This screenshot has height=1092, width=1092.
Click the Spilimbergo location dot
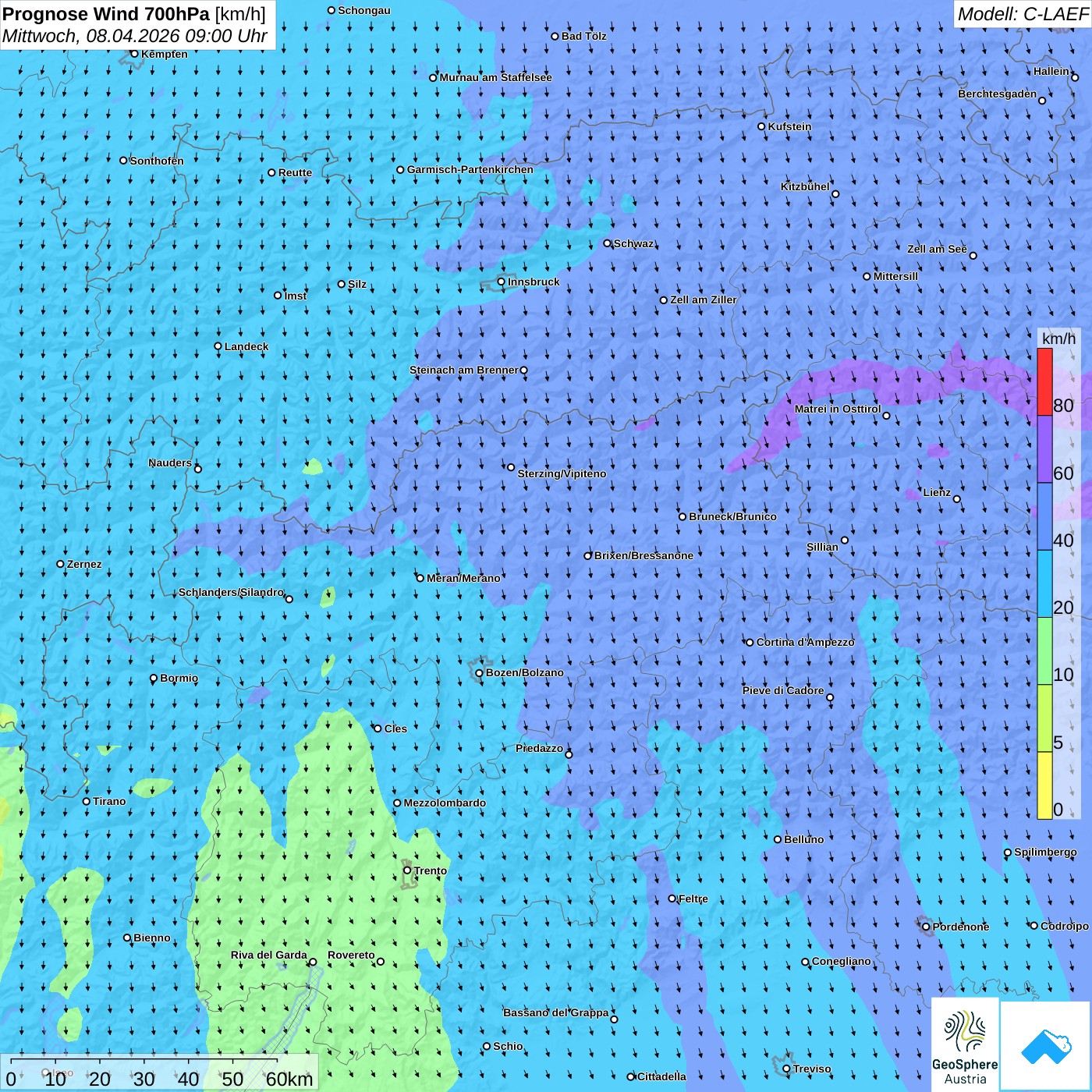click(x=1008, y=853)
